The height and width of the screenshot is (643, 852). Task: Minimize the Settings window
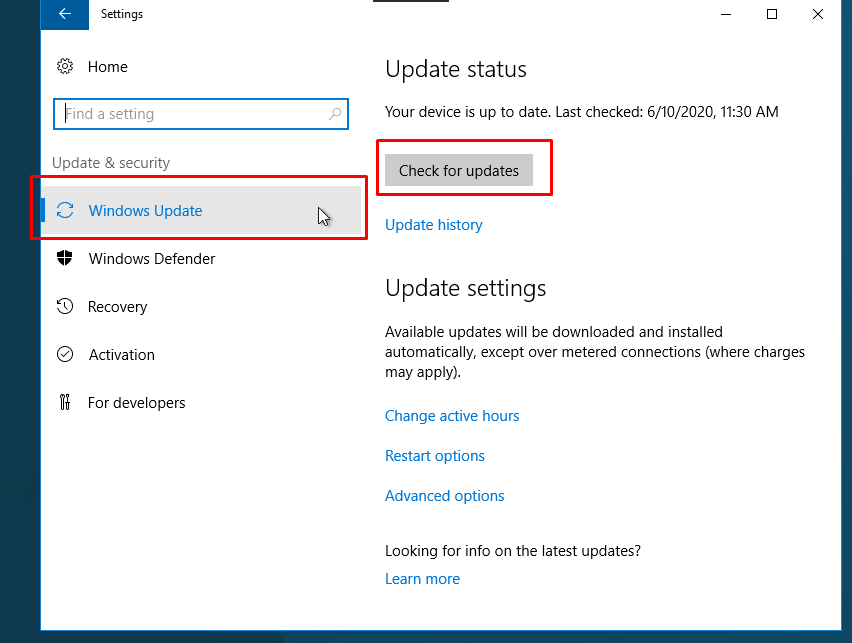pyautogui.click(x=726, y=14)
